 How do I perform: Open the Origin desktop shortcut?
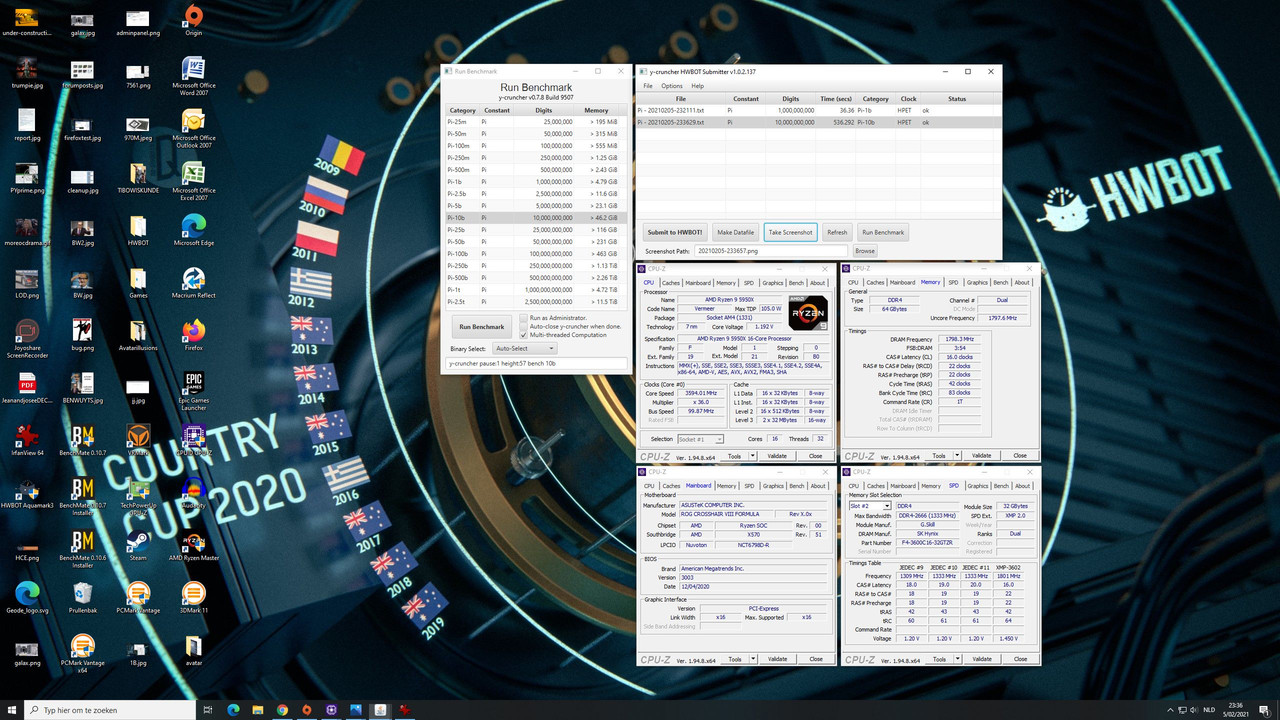click(x=194, y=19)
